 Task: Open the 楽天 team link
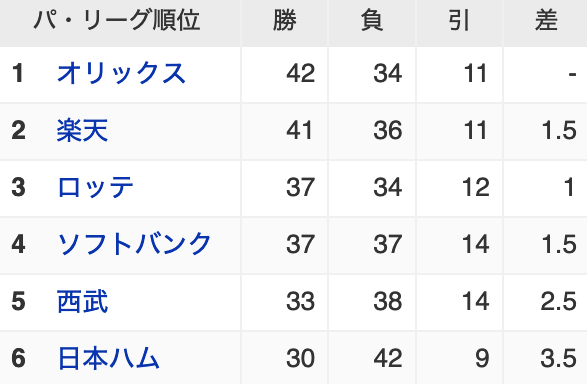[82, 130]
